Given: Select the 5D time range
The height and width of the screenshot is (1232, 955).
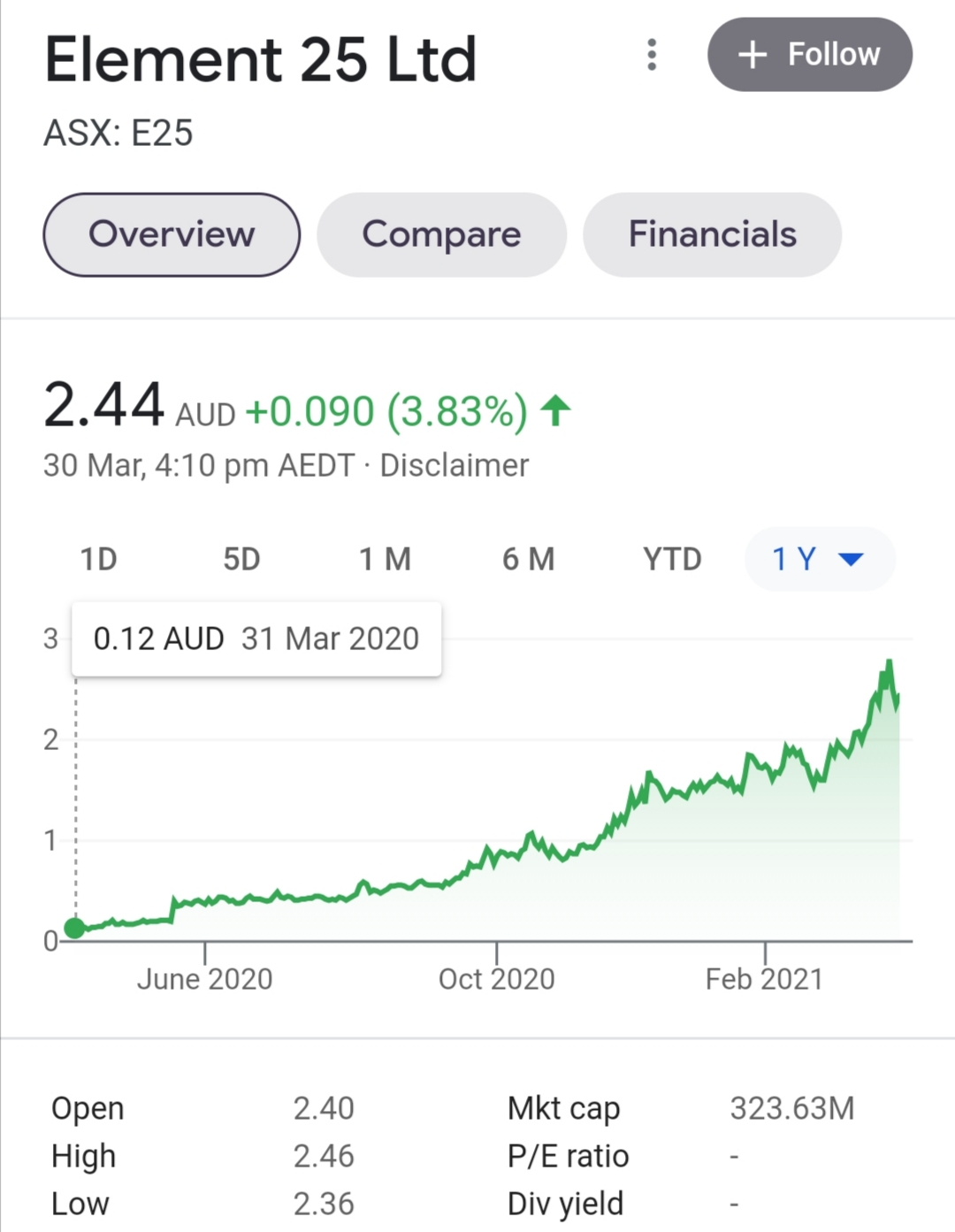Looking at the screenshot, I should click(241, 559).
